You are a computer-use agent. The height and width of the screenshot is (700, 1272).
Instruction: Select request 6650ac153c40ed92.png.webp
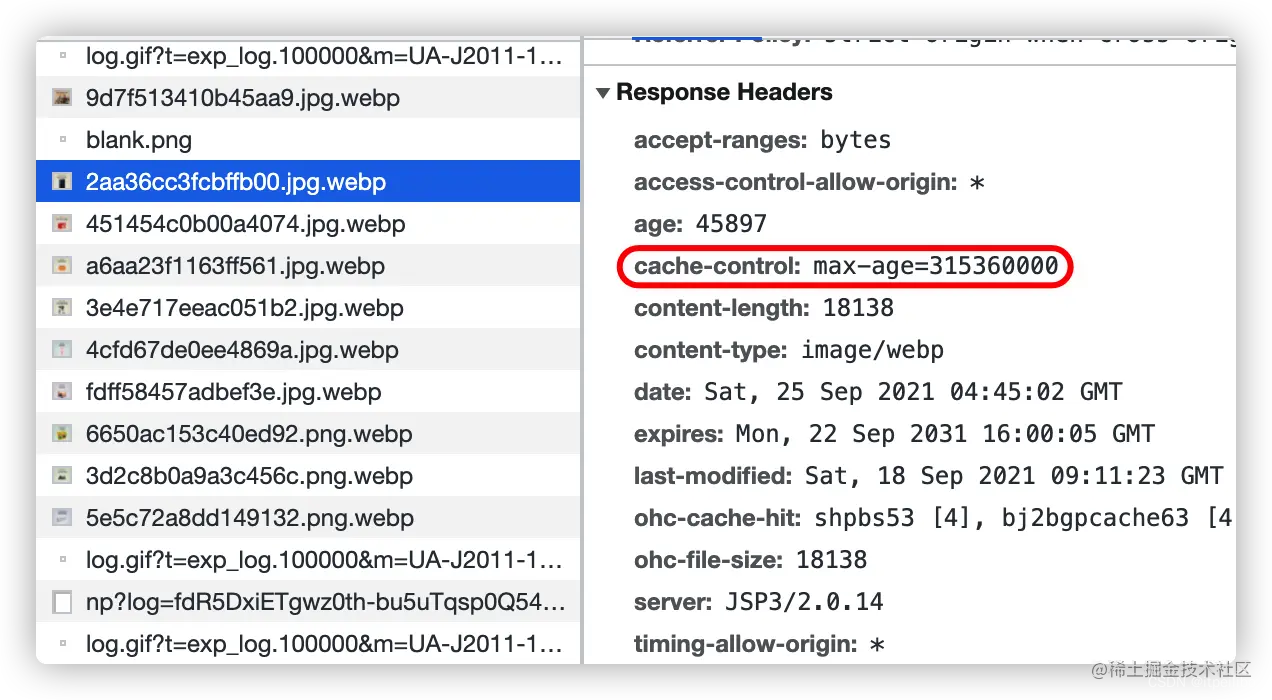pos(308,434)
